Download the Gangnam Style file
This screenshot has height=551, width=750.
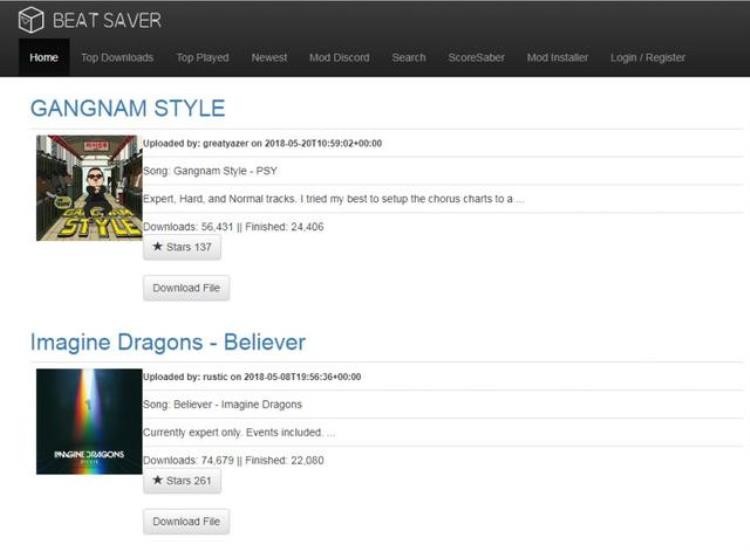186,288
